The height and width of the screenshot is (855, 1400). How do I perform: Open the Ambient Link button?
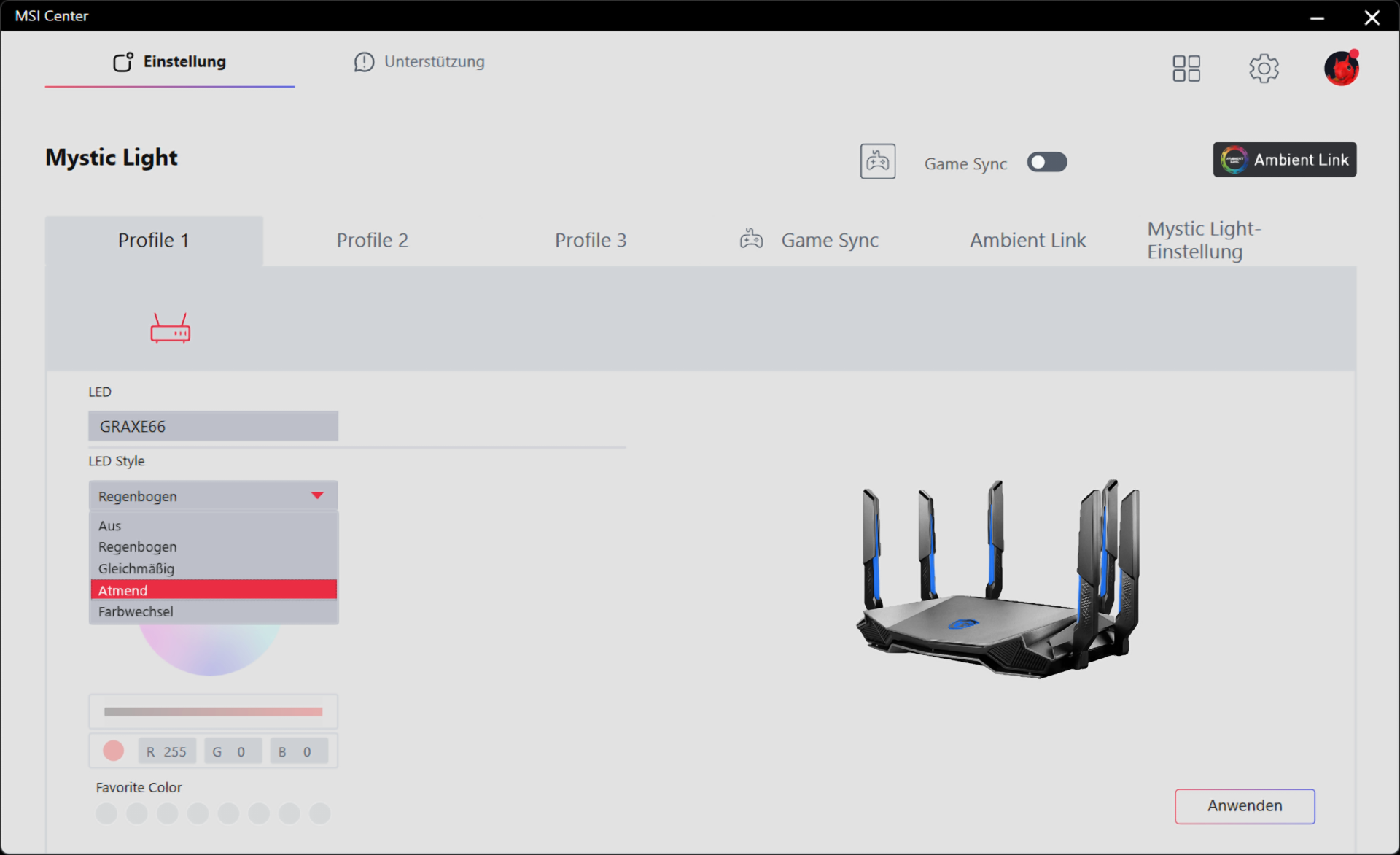click(1284, 160)
